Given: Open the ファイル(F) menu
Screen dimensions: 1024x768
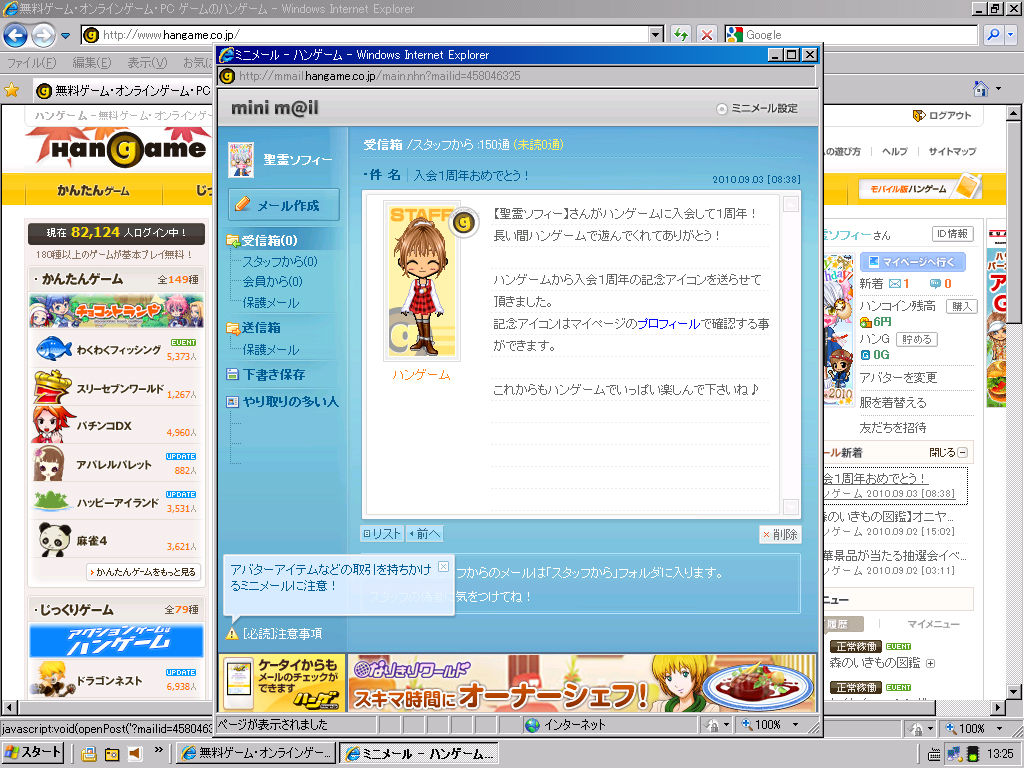Looking at the screenshot, I should coord(31,63).
